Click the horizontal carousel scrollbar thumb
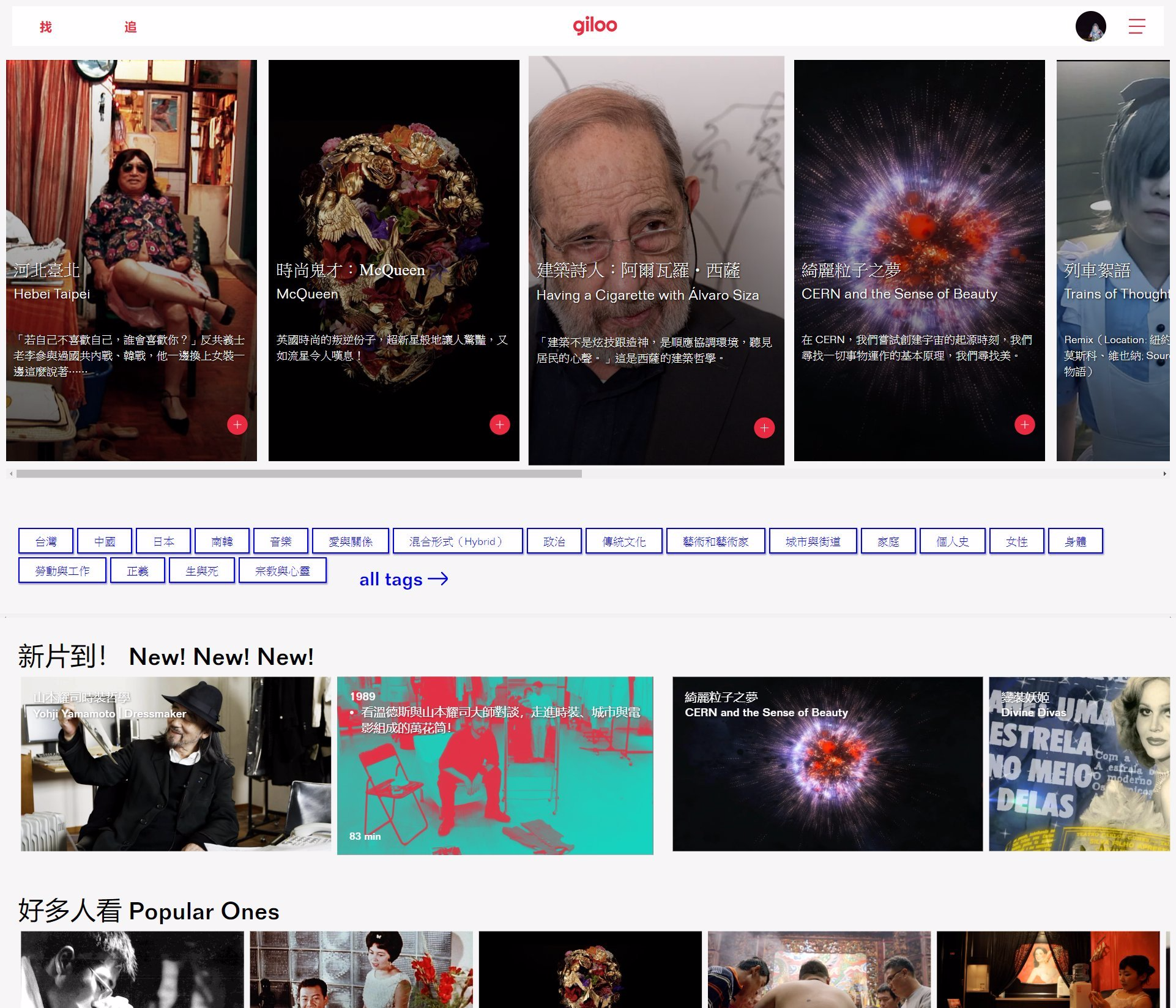The image size is (1176, 1008). (x=299, y=473)
